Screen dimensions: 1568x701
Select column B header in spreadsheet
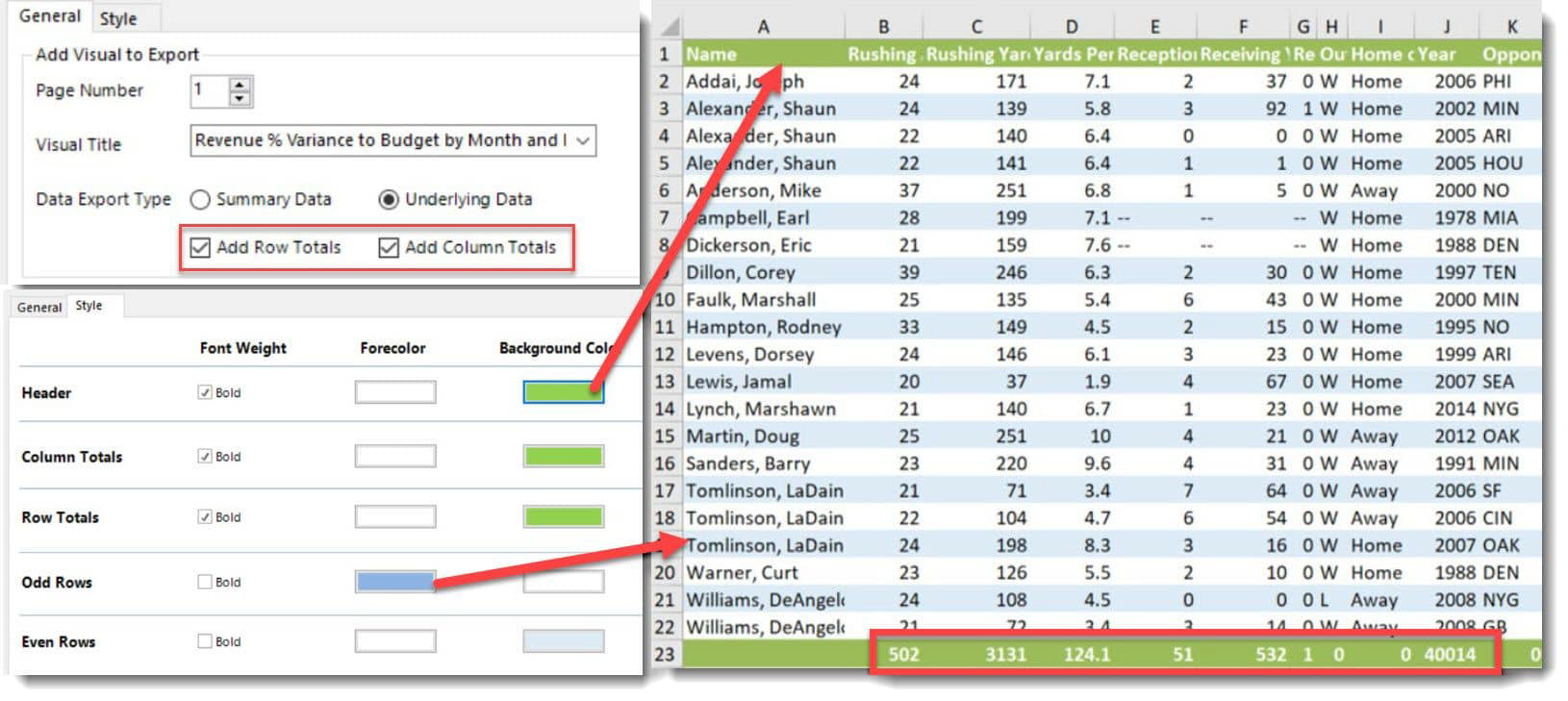(x=884, y=27)
